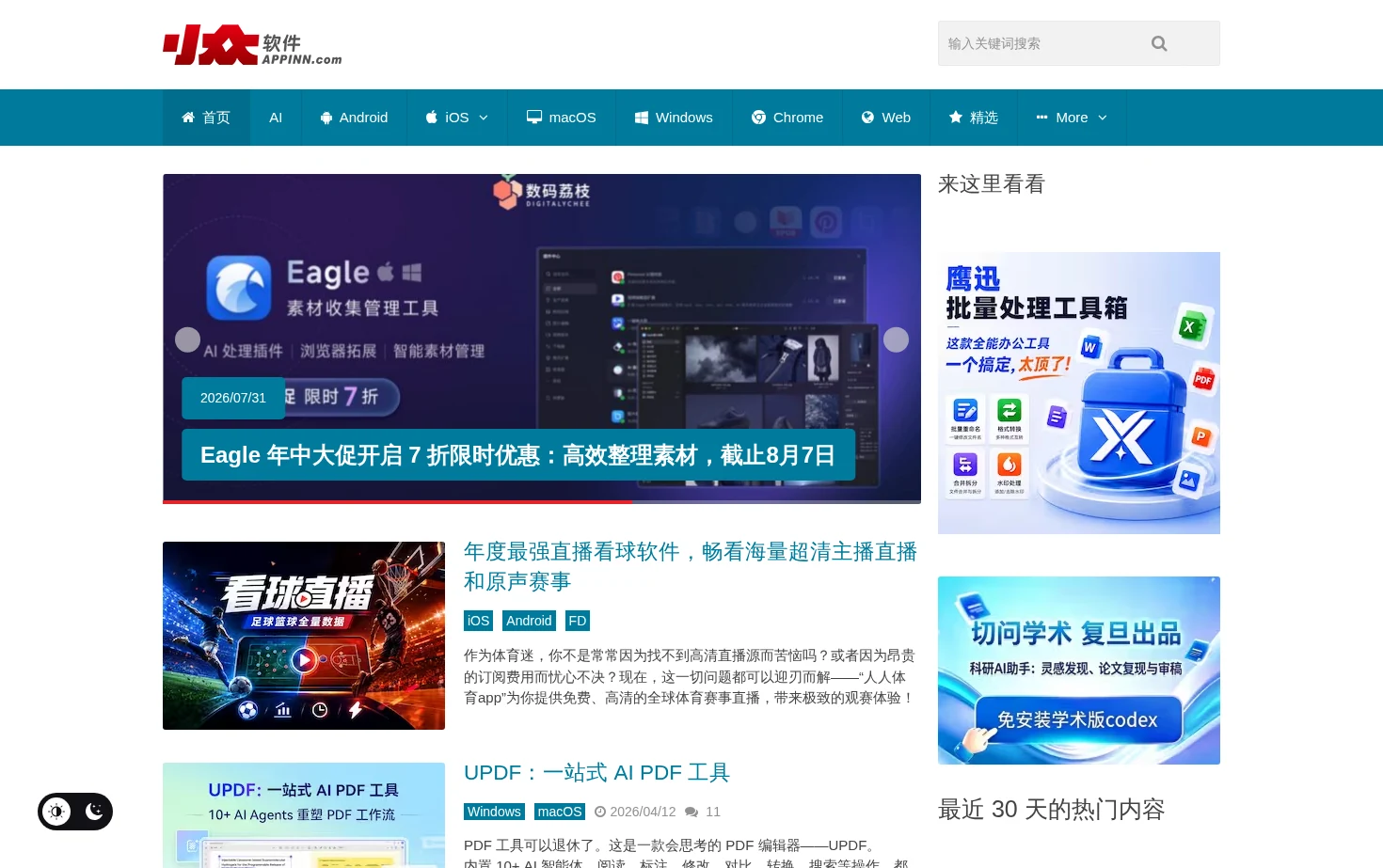The height and width of the screenshot is (868, 1383).
Task: Switch to dark mode moon icon
Action: point(94,811)
